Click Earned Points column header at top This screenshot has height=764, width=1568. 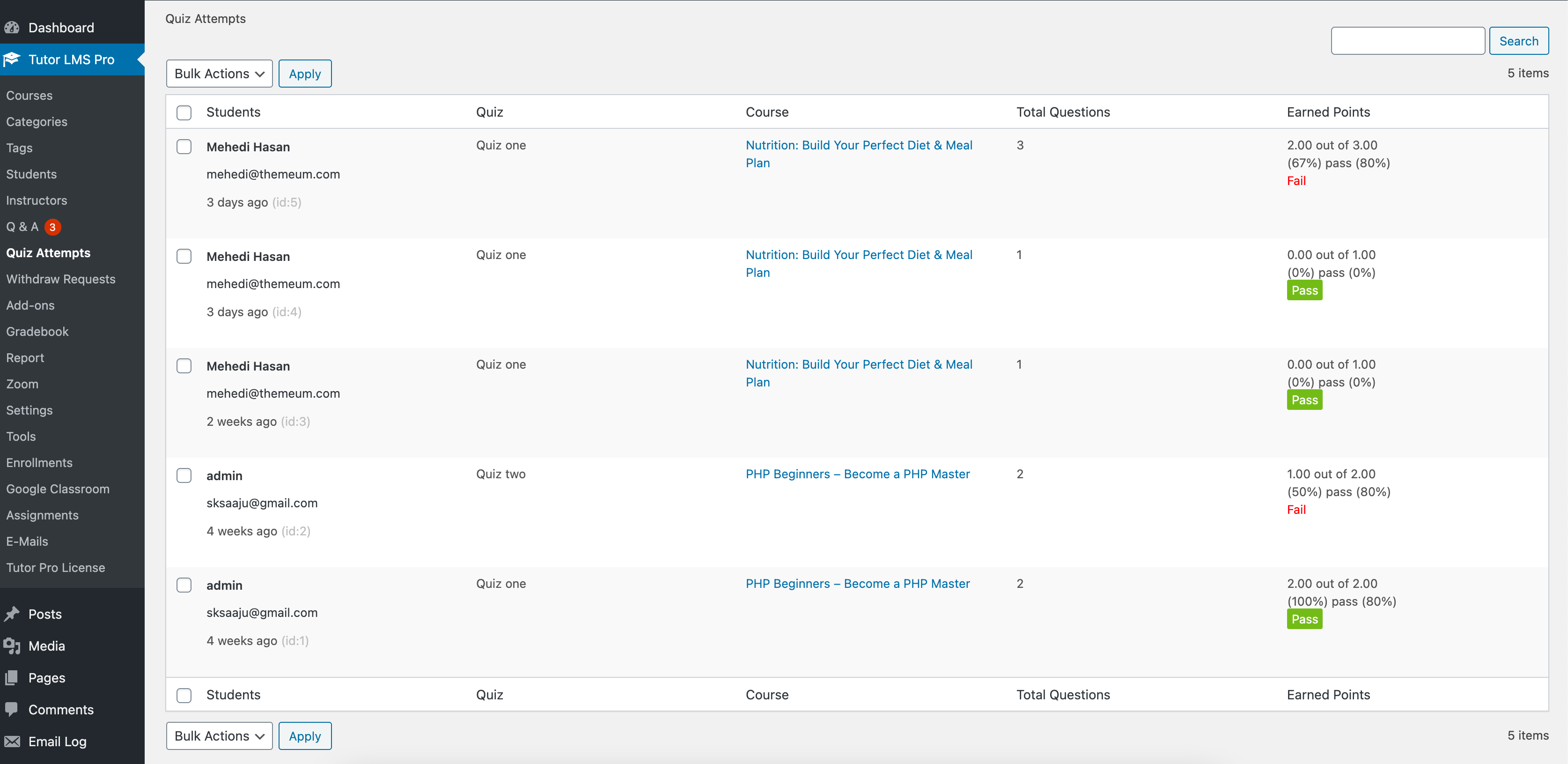(x=1328, y=112)
